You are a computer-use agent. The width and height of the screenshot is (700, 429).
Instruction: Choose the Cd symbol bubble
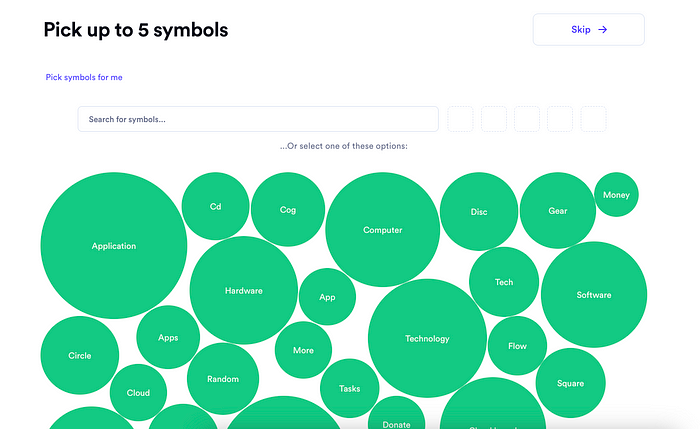216,206
